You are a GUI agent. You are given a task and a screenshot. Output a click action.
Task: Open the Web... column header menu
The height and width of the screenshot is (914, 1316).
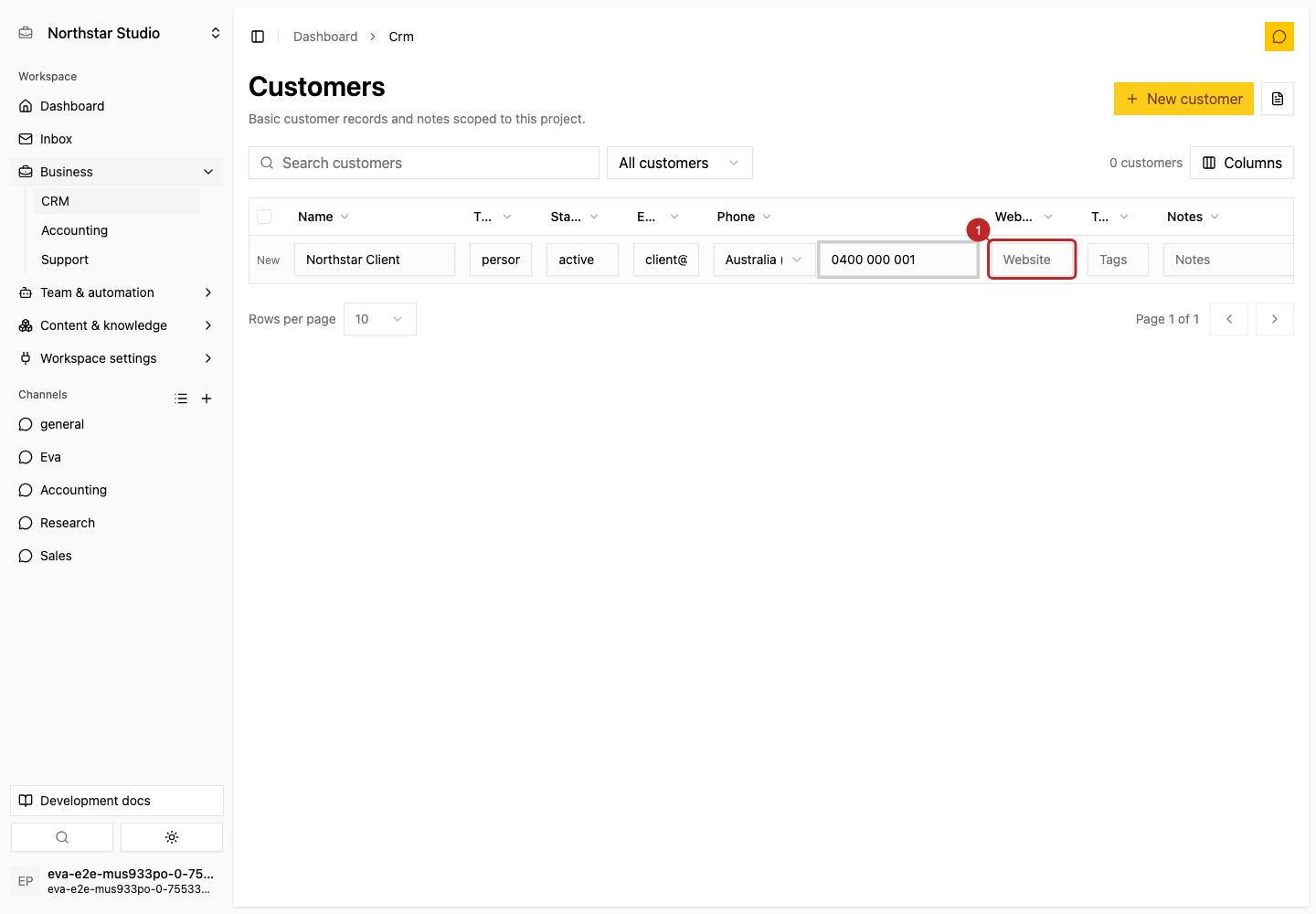pyautogui.click(x=1024, y=217)
